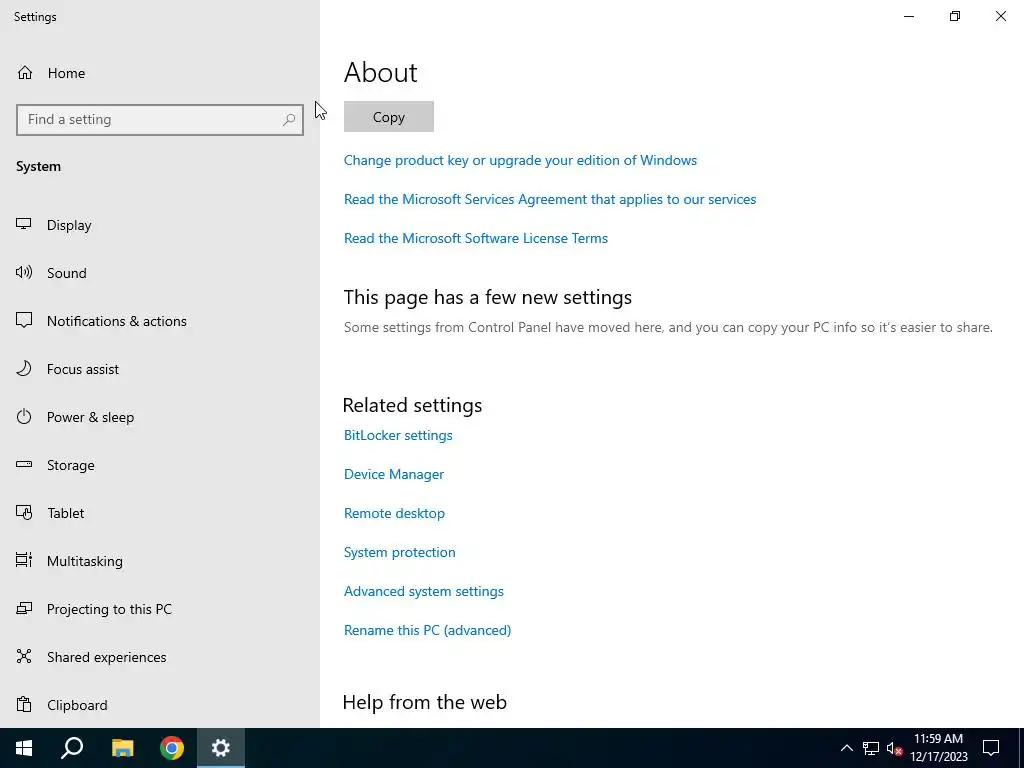The height and width of the screenshot is (768, 1024).
Task: Click the Copy button
Action: (389, 116)
